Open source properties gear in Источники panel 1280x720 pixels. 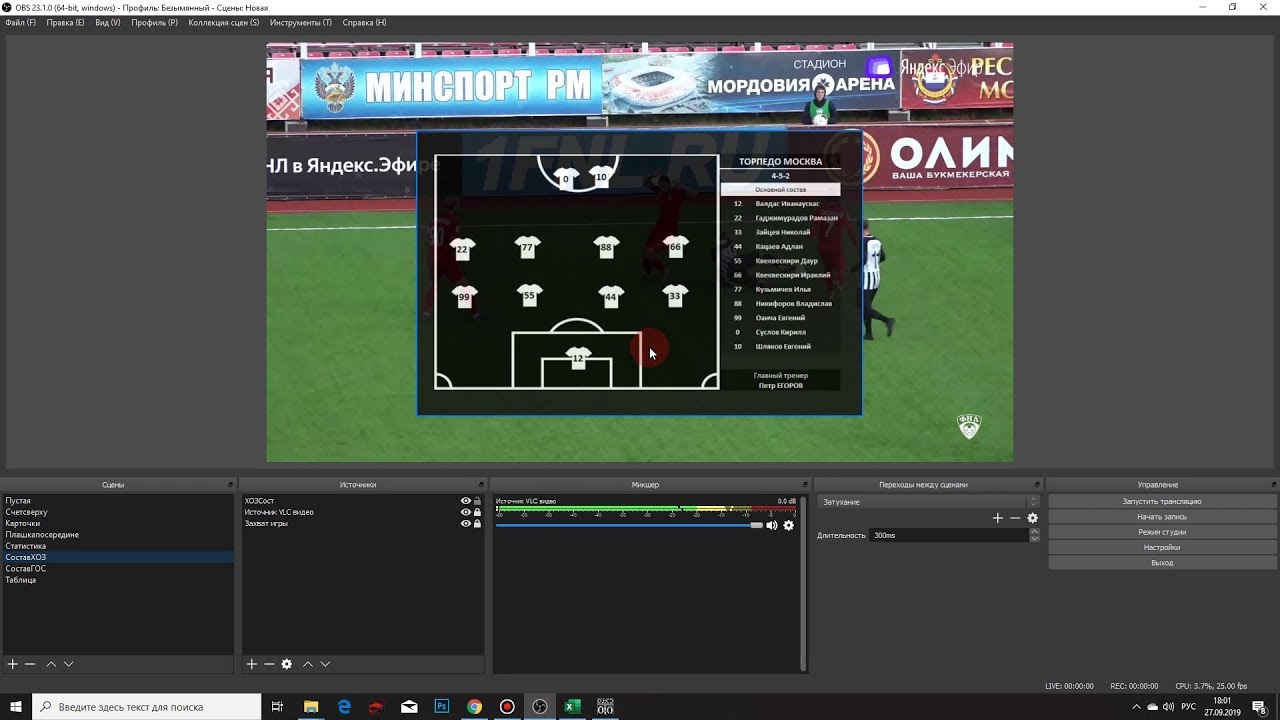coord(287,664)
